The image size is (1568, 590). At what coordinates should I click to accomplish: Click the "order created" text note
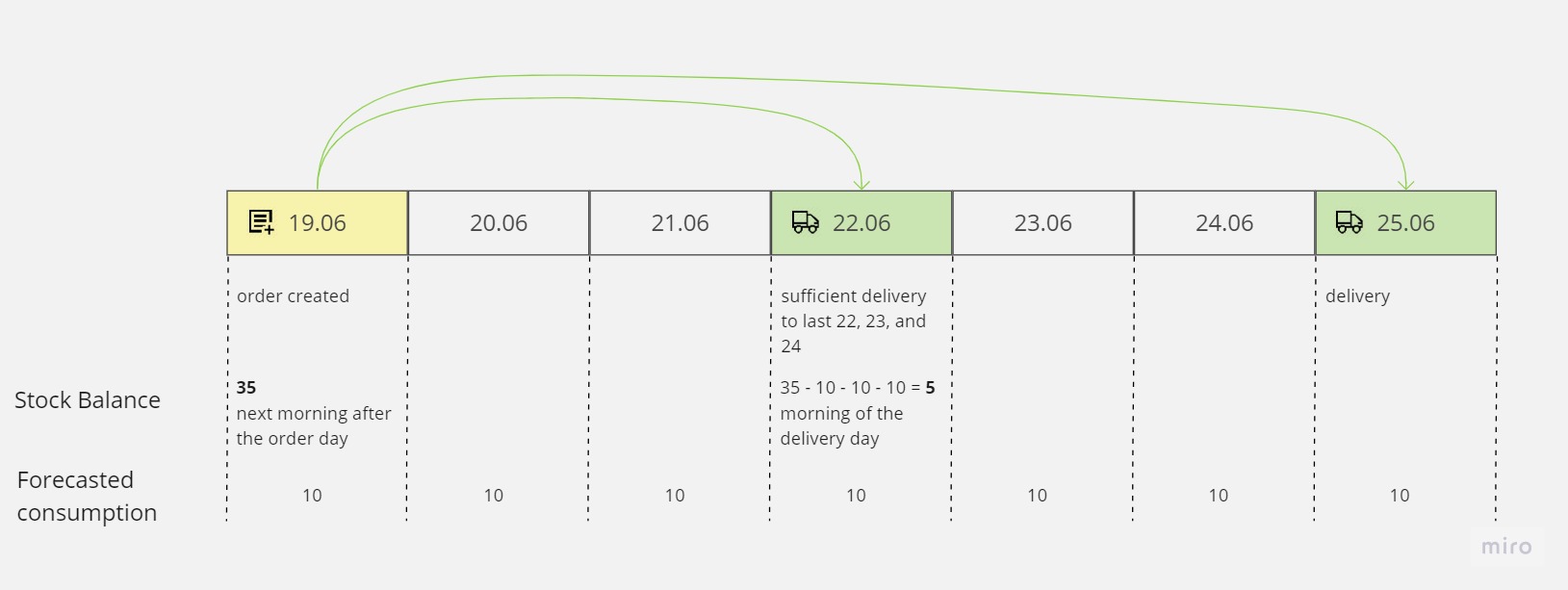coord(293,296)
